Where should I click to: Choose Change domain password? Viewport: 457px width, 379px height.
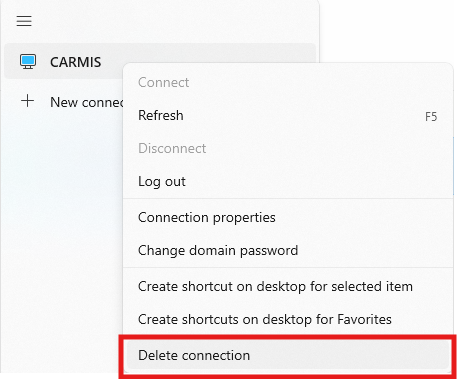(x=218, y=251)
